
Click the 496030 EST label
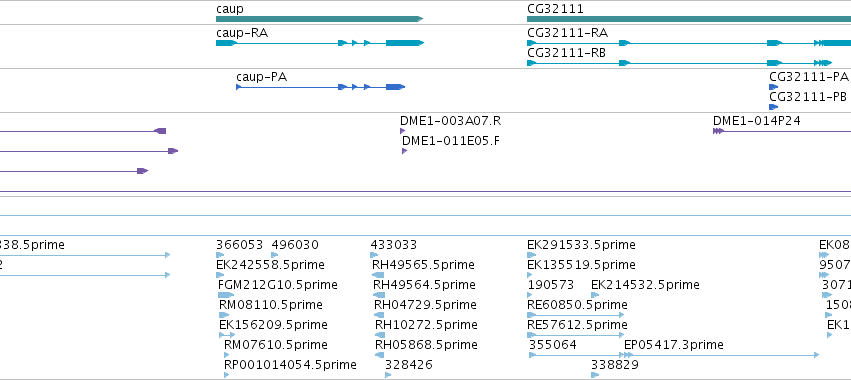click(x=295, y=245)
